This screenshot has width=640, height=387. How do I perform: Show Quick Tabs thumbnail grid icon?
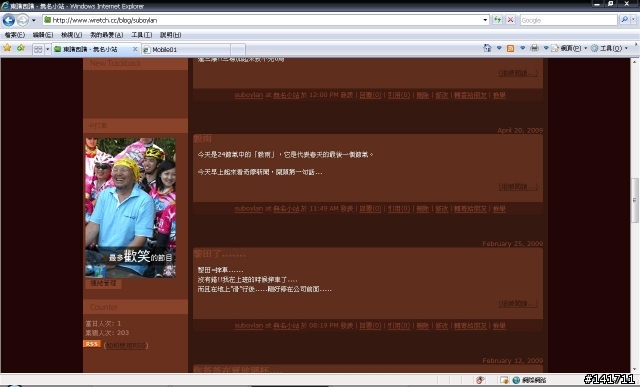point(38,49)
